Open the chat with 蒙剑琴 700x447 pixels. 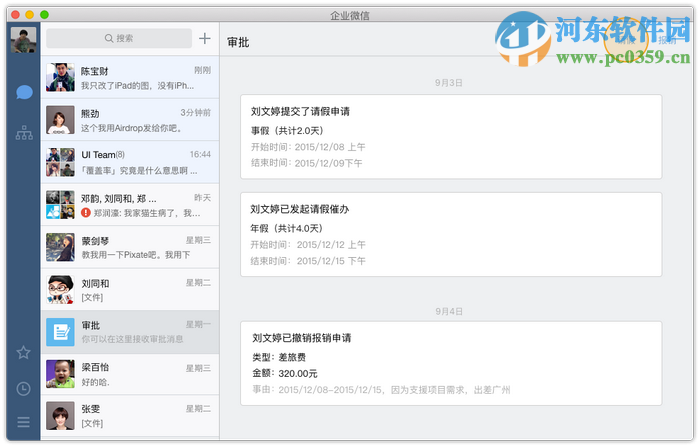tap(130, 247)
